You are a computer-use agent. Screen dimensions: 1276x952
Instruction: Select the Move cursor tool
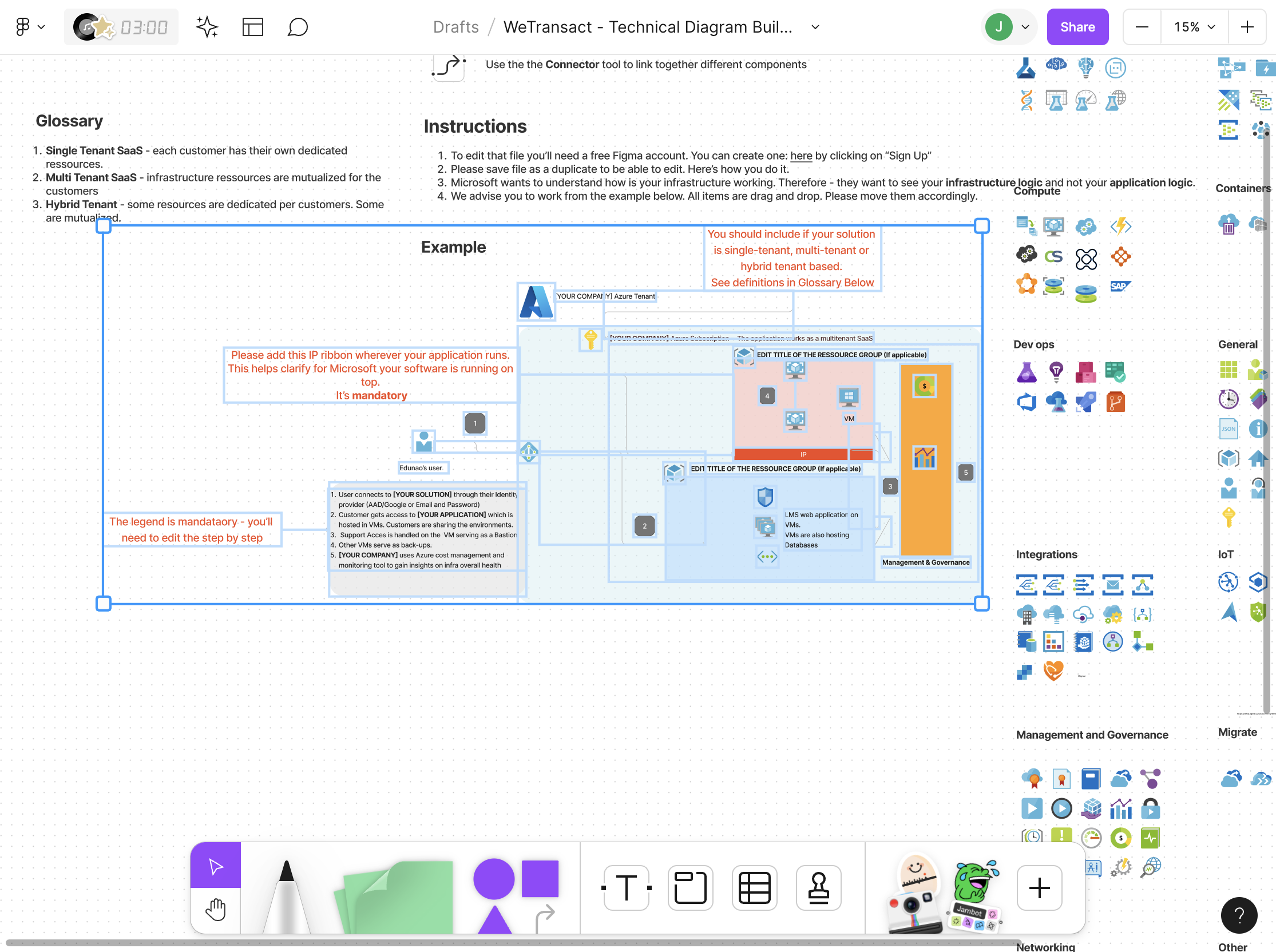tap(216, 866)
